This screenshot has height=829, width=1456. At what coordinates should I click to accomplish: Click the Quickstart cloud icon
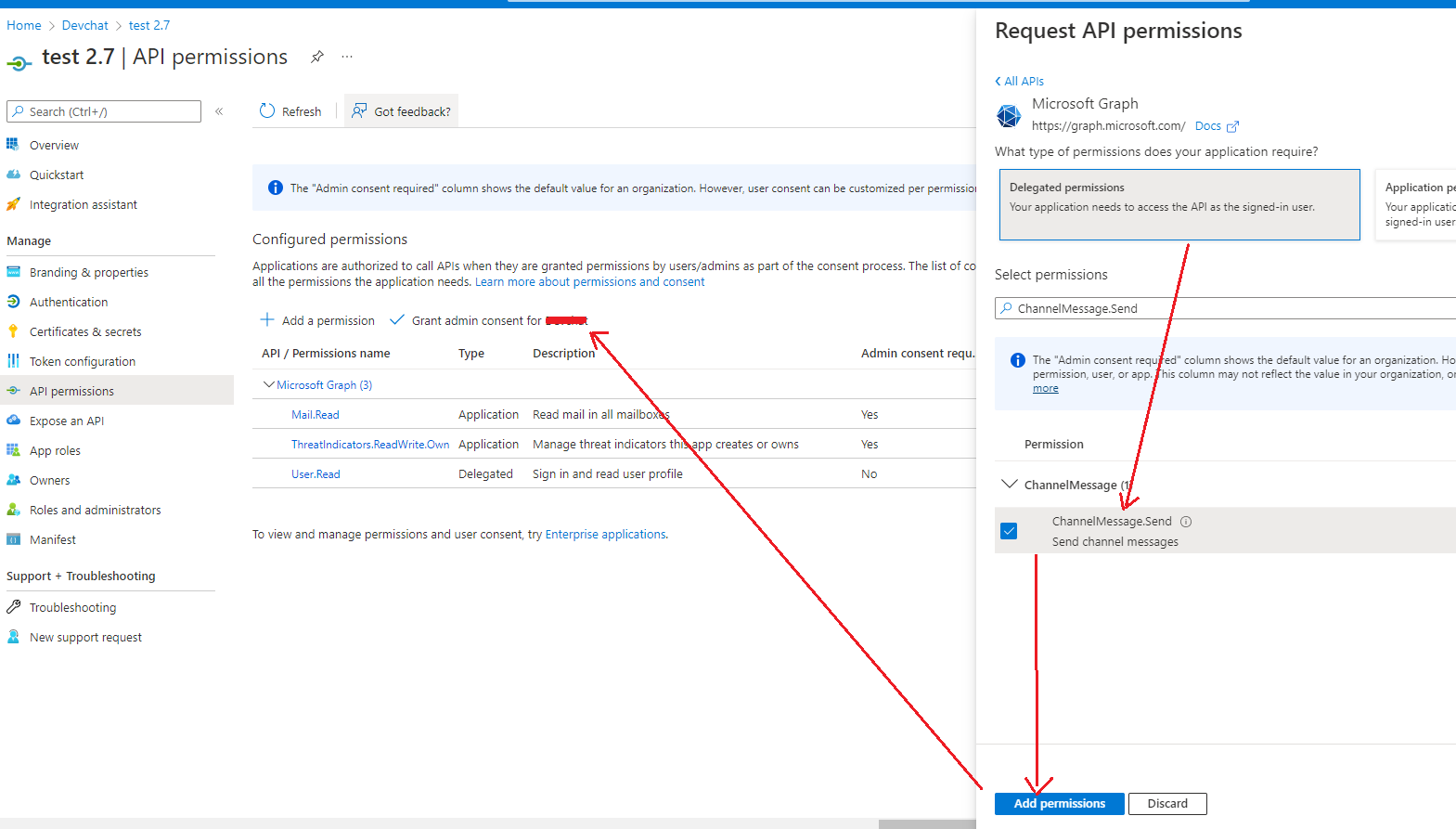pyautogui.click(x=13, y=174)
